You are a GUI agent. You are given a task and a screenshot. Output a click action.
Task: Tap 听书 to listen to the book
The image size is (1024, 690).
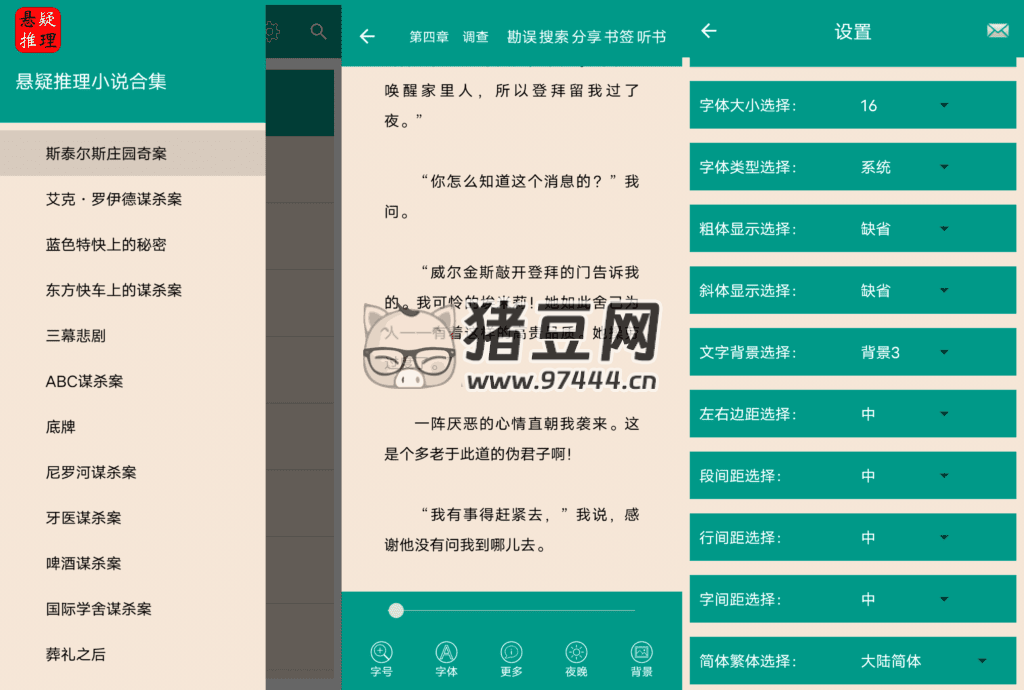tap(651, 37)
